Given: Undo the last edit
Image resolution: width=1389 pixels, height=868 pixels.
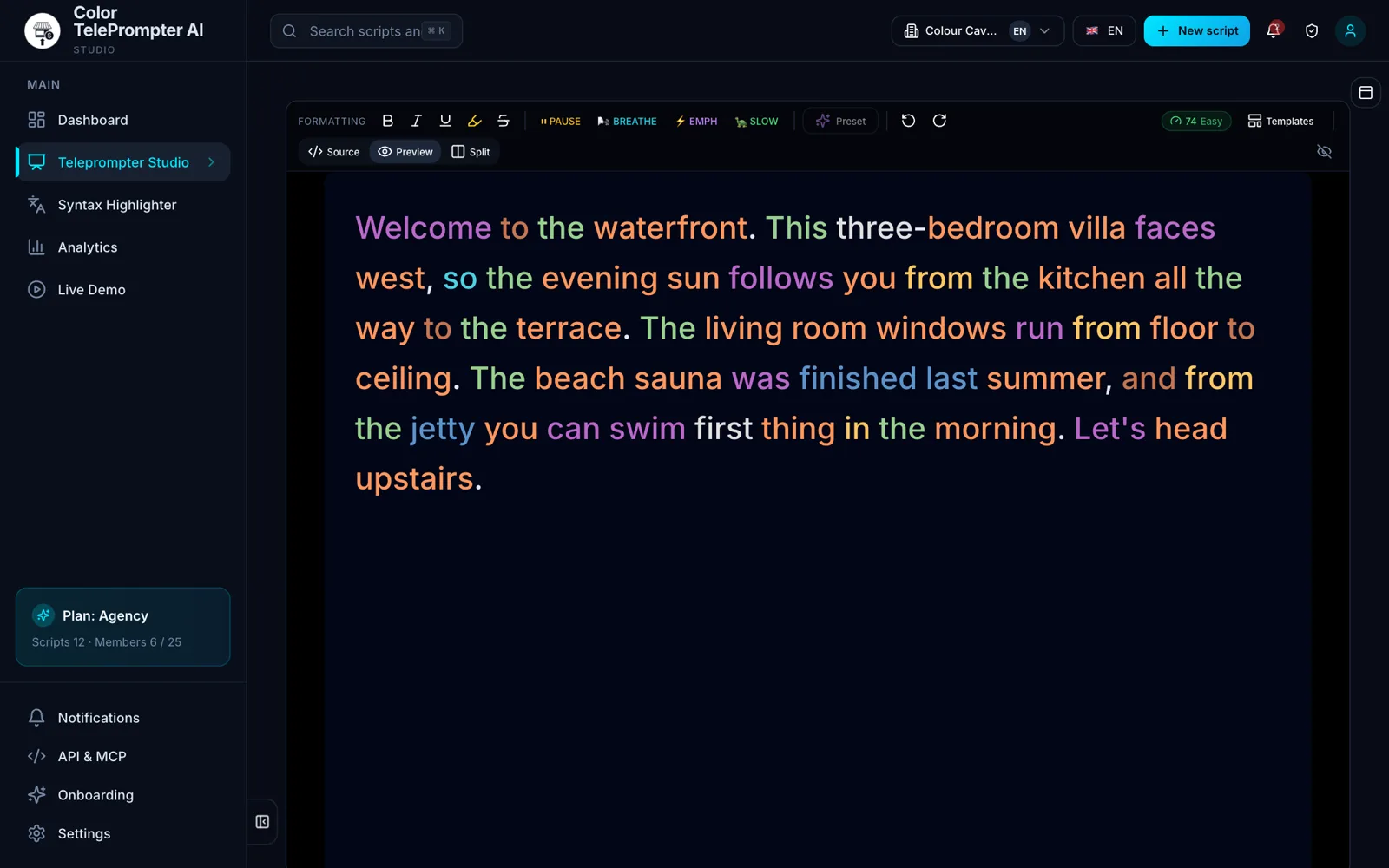Looking at the screenshot, I should pyautogui.click(x=908, y=121).
